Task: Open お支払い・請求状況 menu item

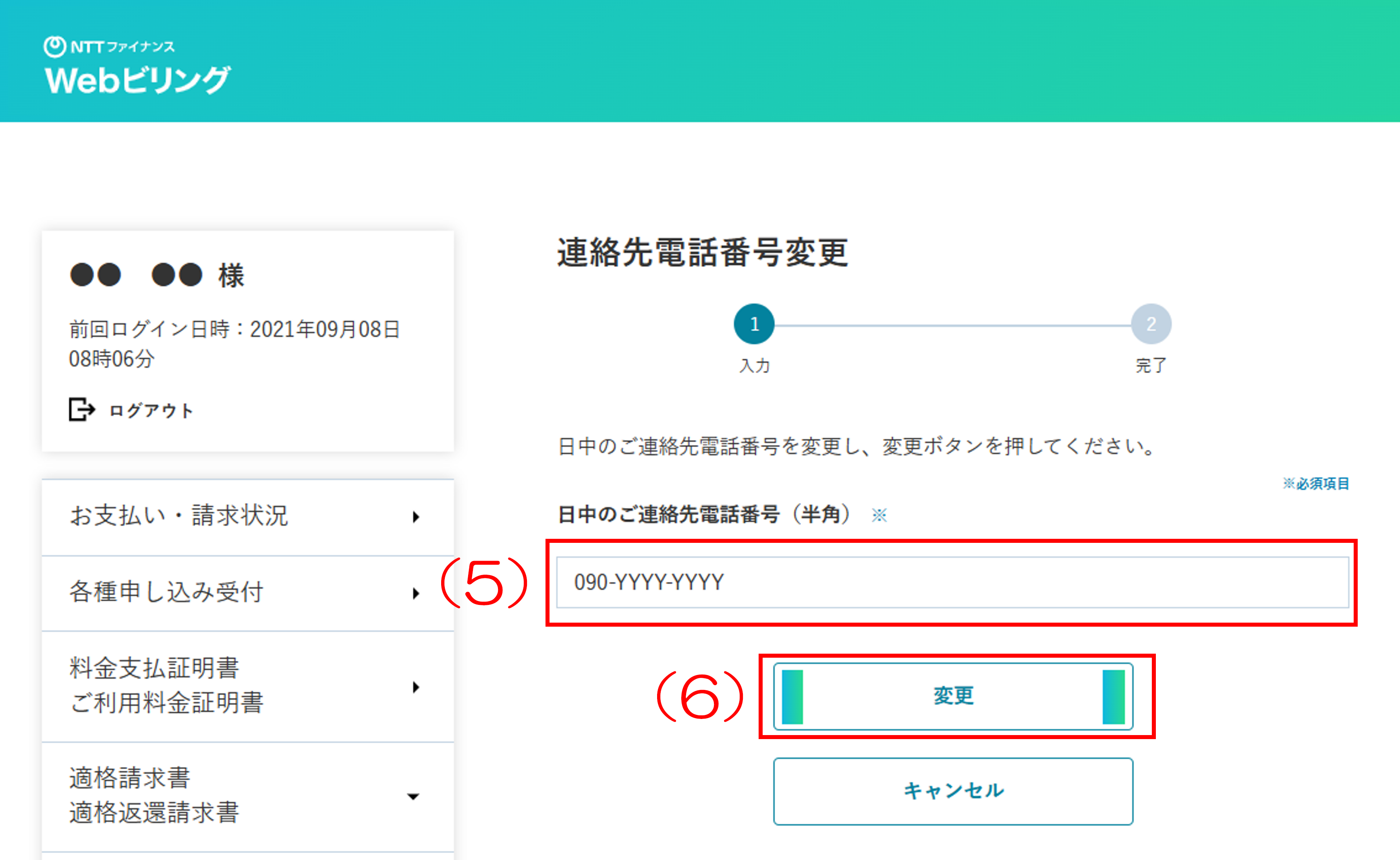Action: [x=248, y=517]
